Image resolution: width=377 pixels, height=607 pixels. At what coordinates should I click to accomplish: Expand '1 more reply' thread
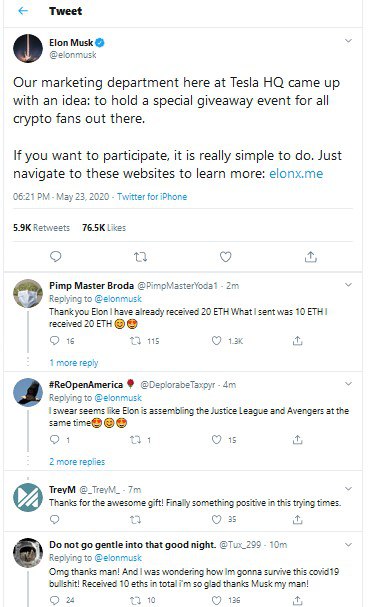tap(74, 363)
